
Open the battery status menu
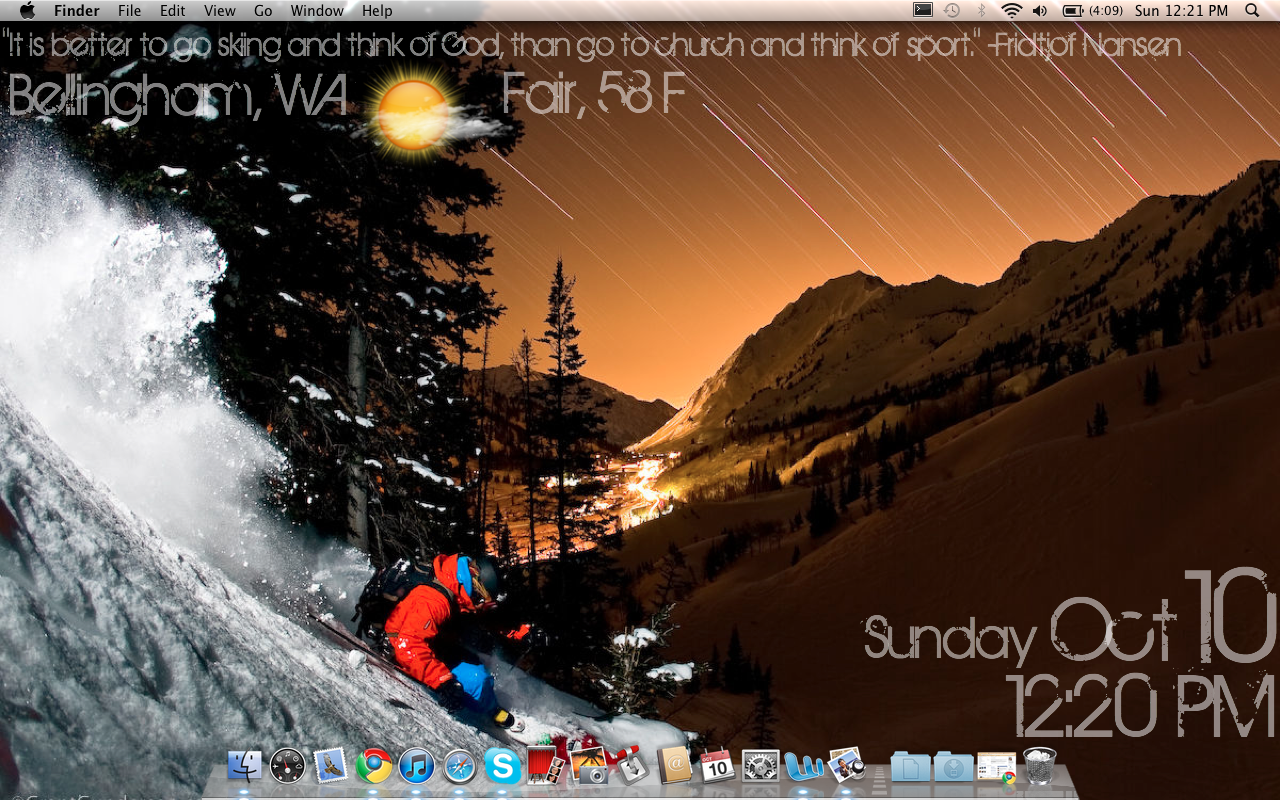(x=1073, y=10)
